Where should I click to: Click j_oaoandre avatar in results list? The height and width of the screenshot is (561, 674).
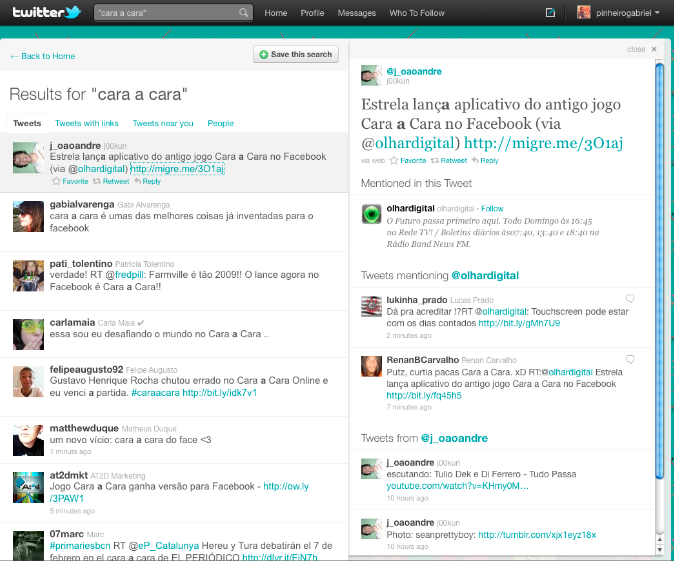pyautogui.click(x=28, y=158)
